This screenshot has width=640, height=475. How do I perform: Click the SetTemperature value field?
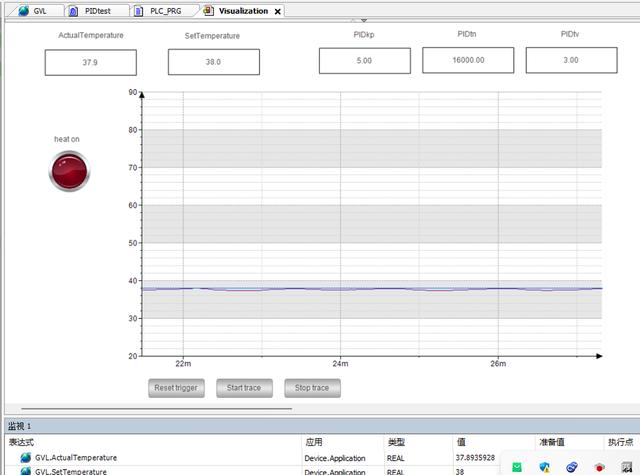click(x=213, y=62)
